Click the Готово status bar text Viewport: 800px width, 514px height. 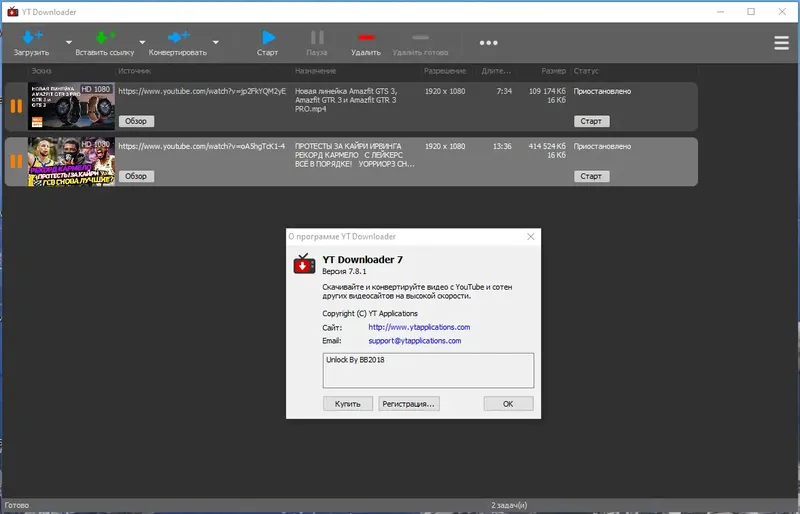[17, 505]
